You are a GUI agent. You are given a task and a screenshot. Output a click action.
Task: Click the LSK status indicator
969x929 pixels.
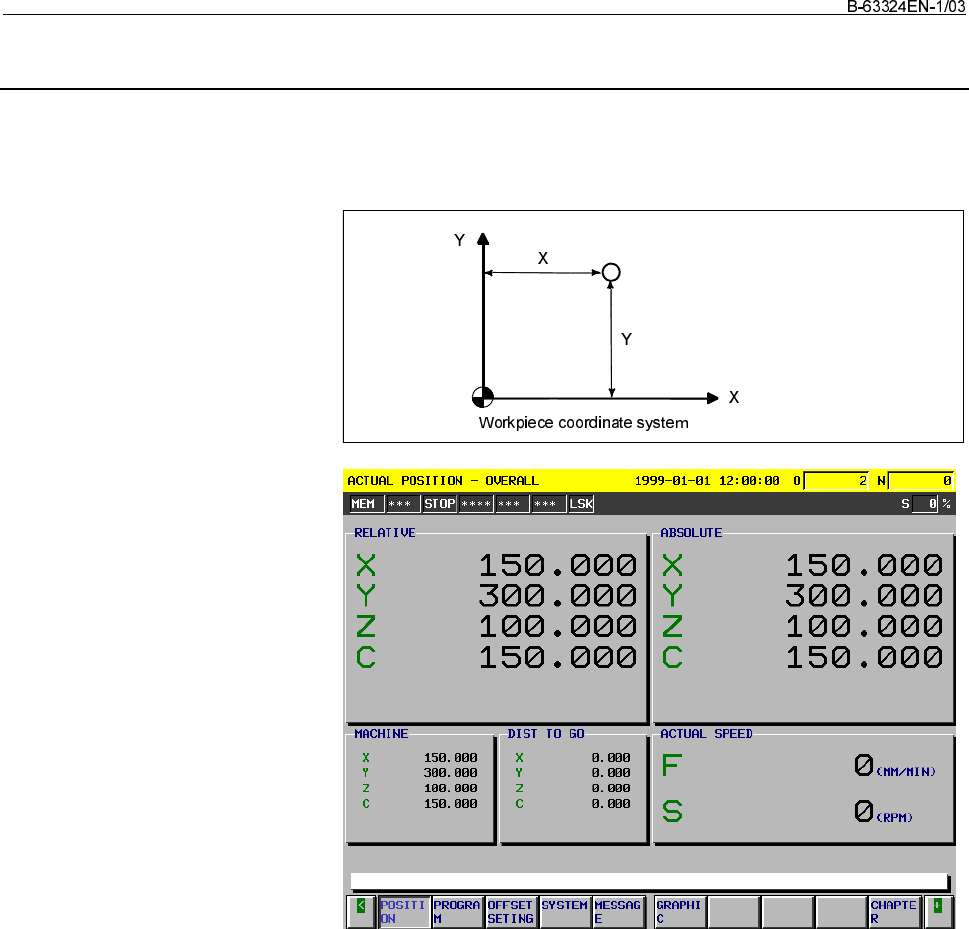[x=581, y=504]
